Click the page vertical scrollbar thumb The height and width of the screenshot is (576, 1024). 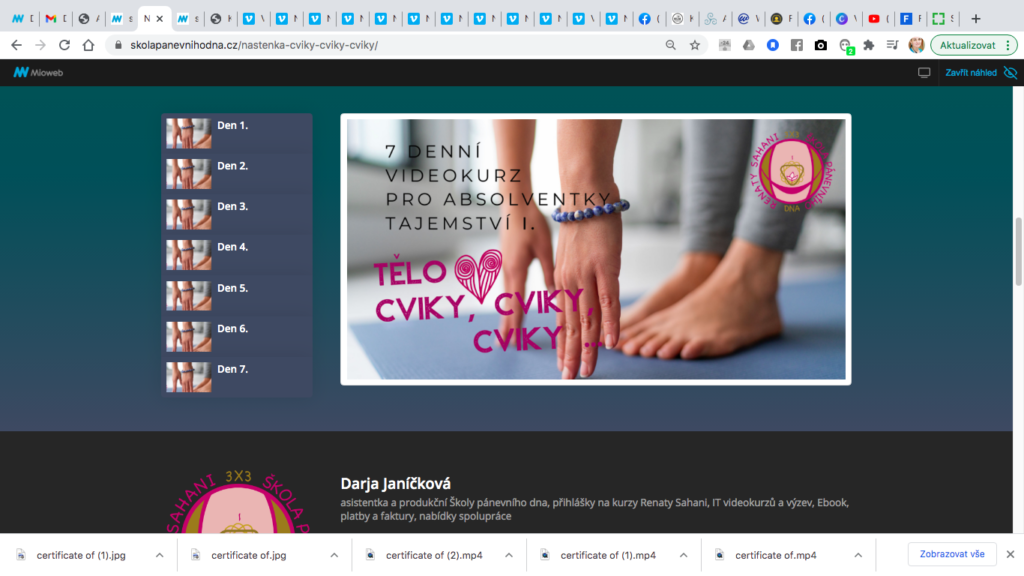(1018, 251)
